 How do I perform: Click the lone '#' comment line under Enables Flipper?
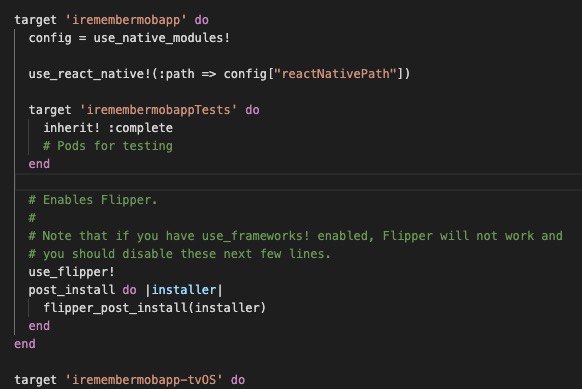click(x=32, y=218)
